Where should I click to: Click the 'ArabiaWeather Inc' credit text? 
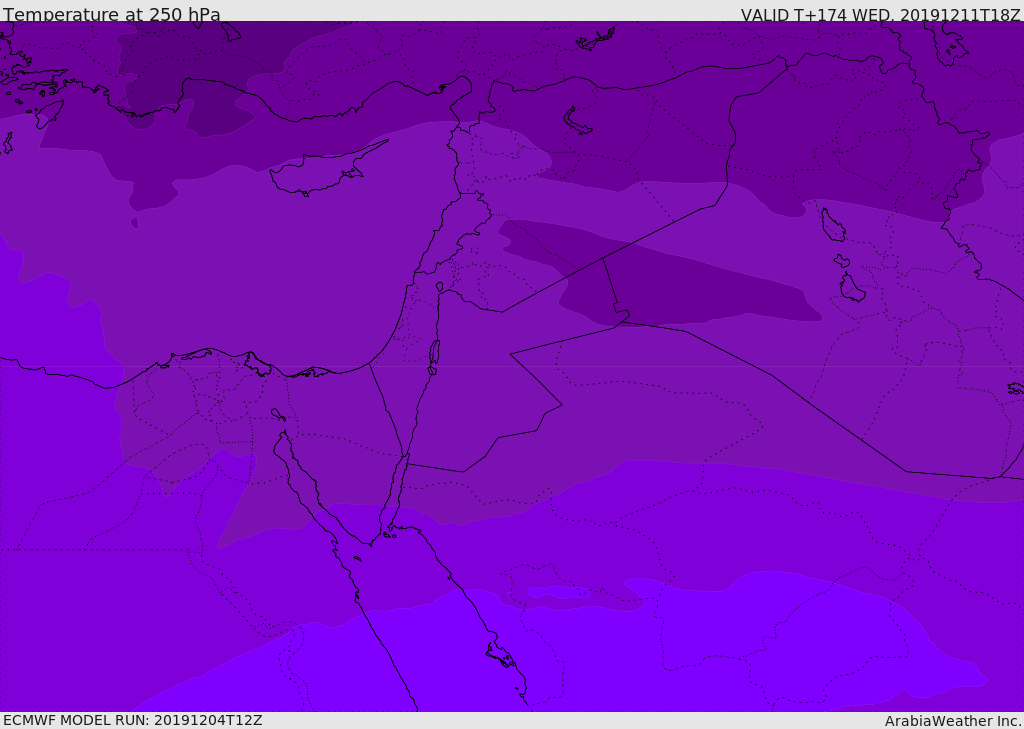click(x=952, y=721)
